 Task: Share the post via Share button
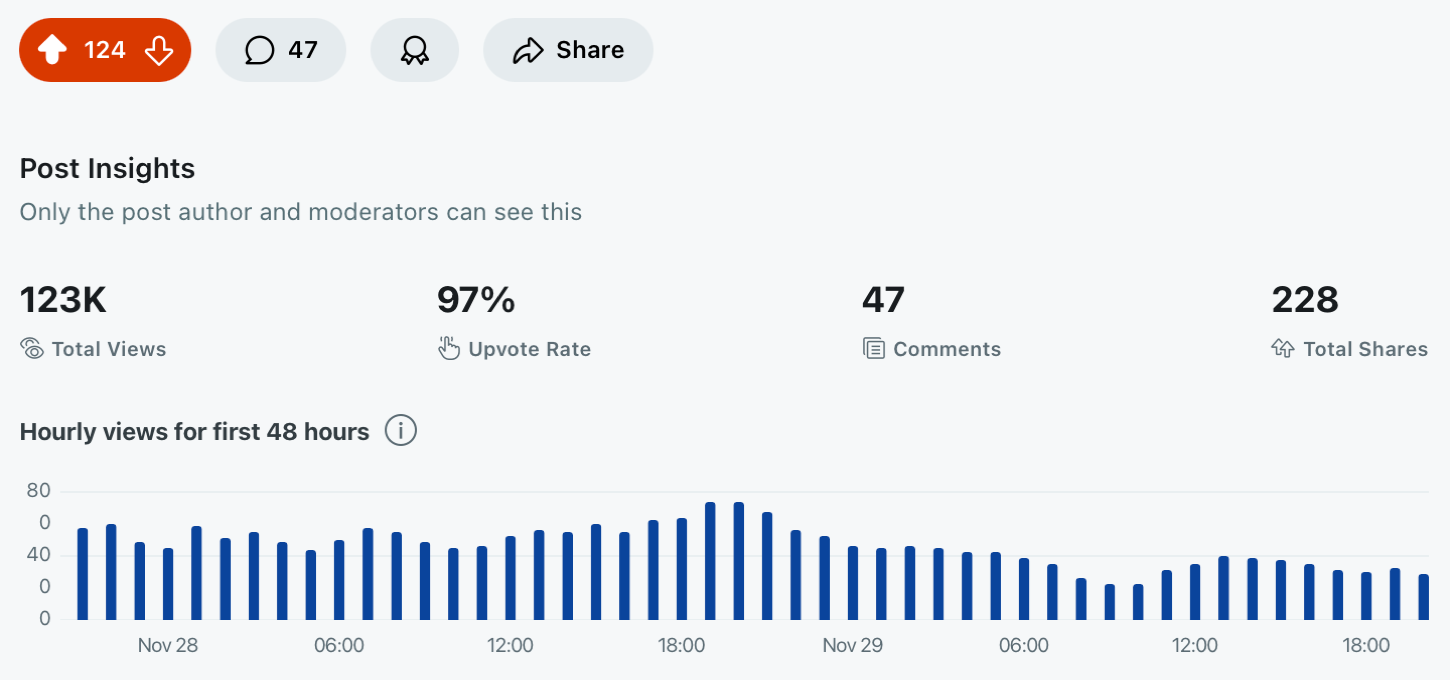[568, 50]
